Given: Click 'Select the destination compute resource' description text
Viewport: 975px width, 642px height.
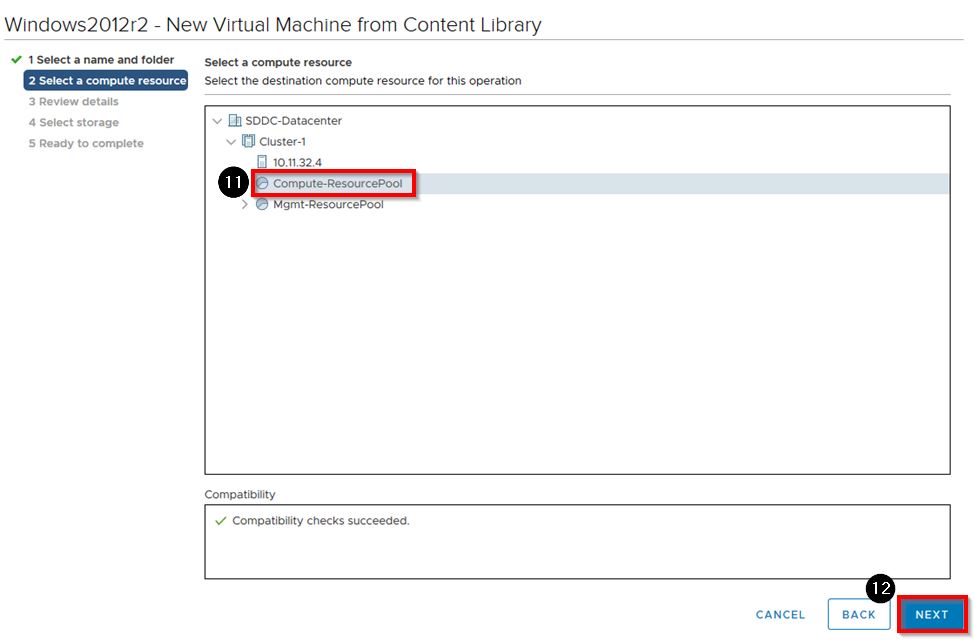Looking at the screenshot, I should point(363,81).
